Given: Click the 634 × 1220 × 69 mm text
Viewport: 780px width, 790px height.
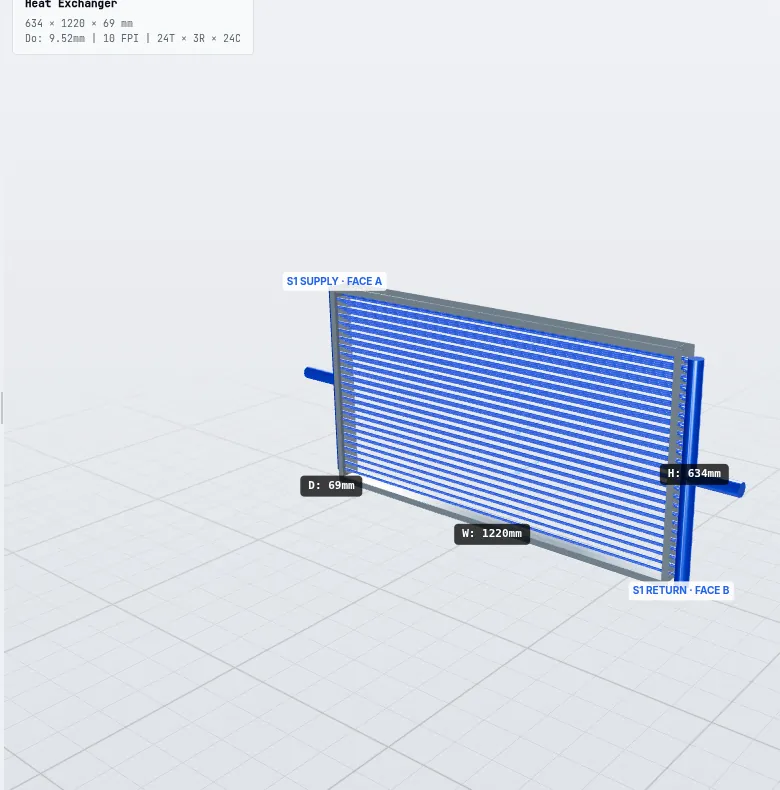Looking at the screenshot, I should tap(79, 24).
